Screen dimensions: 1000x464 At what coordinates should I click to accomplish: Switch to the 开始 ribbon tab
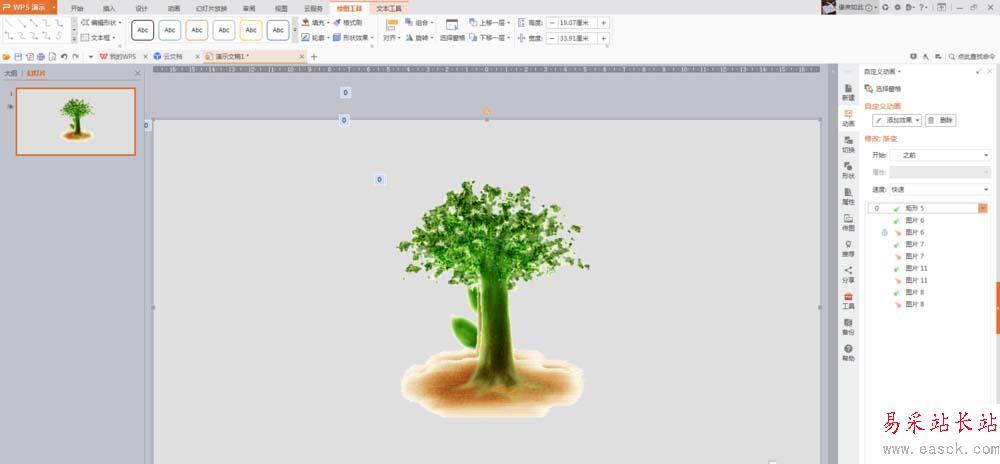pyautogui.click(x=77, y=8)
